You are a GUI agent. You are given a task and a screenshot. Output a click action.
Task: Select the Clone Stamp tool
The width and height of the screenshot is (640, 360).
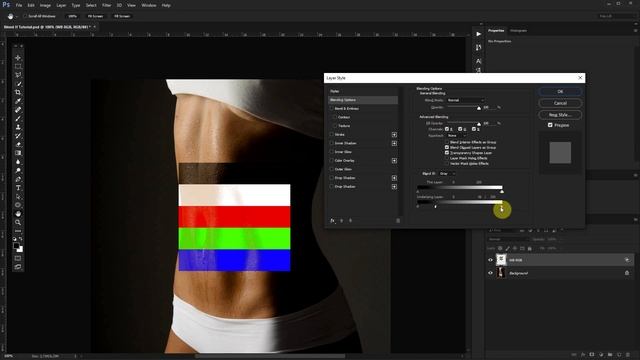tap(18, 127)
